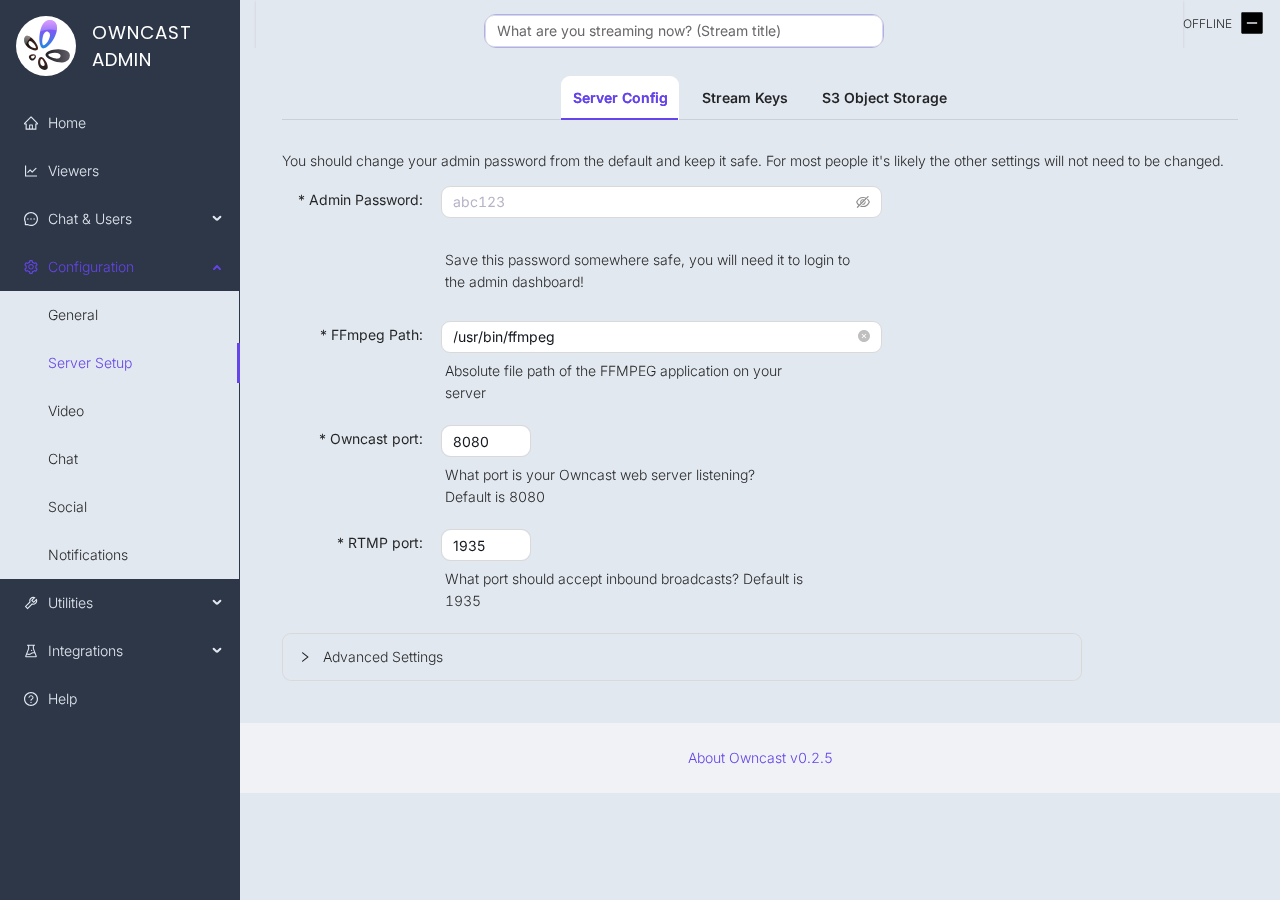
Task: Click the OWNCAST ADMIN title
Action: pos(141,46)
